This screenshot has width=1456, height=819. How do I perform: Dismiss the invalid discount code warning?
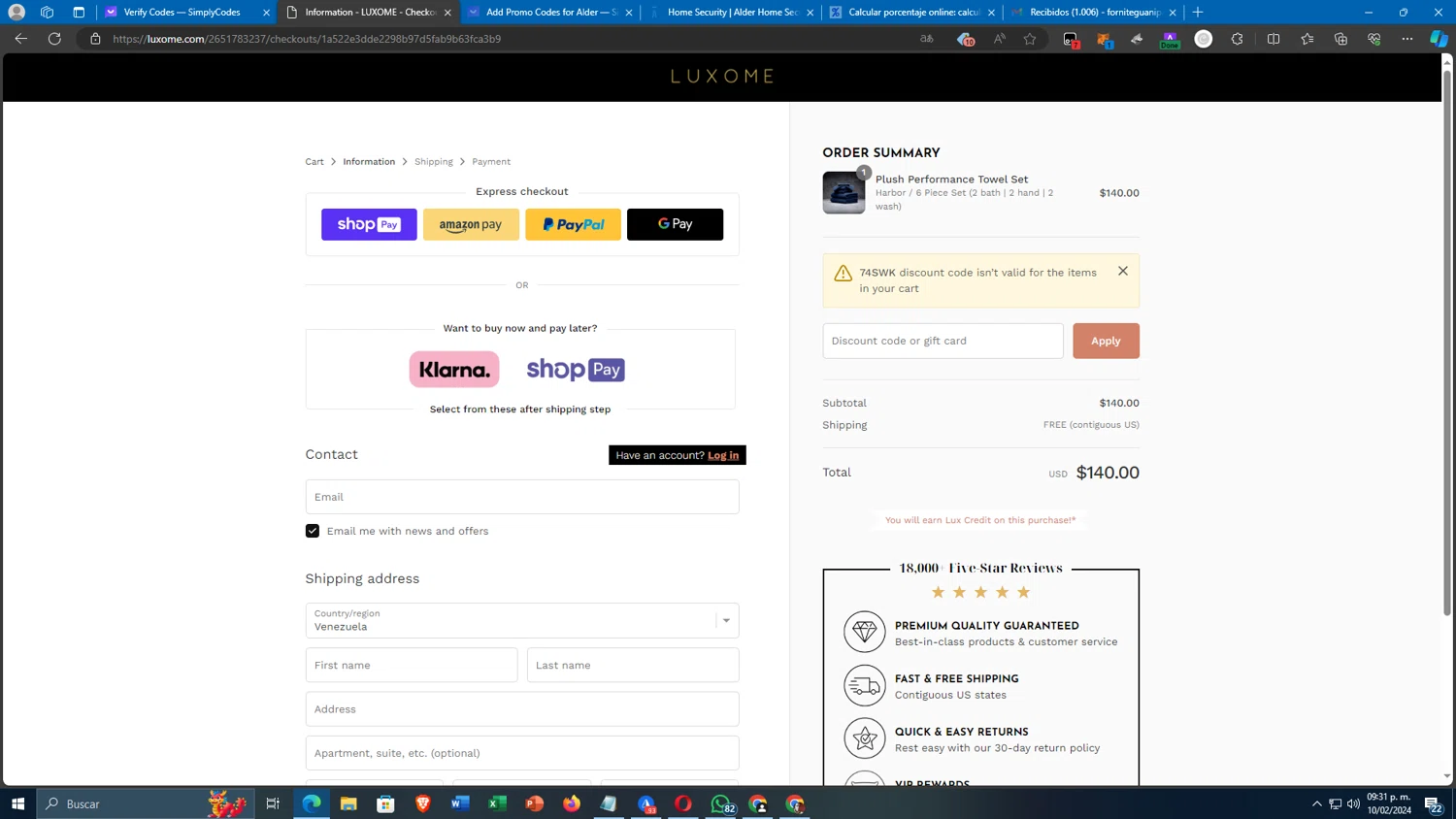tap(1123, 271)
